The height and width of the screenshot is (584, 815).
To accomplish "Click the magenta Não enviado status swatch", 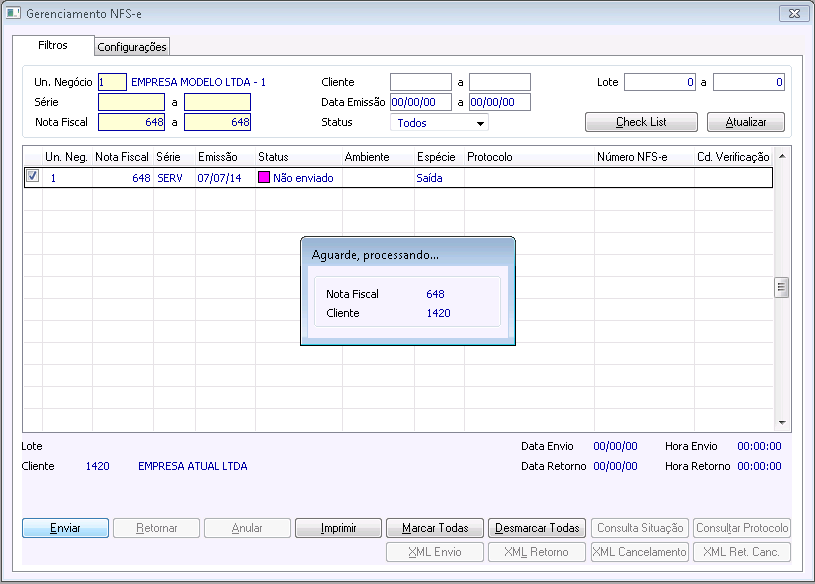I will 264,178.
